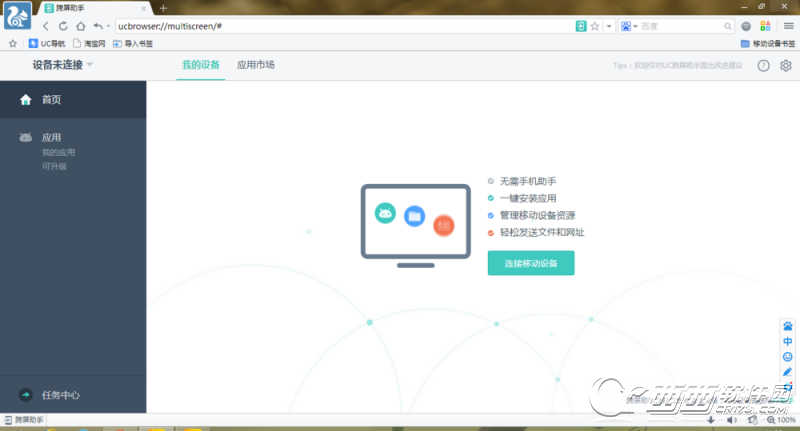The image size is (800, 431).
Task: Toggle the 中 Chinese input mode icon
Action: pos(788,342)
